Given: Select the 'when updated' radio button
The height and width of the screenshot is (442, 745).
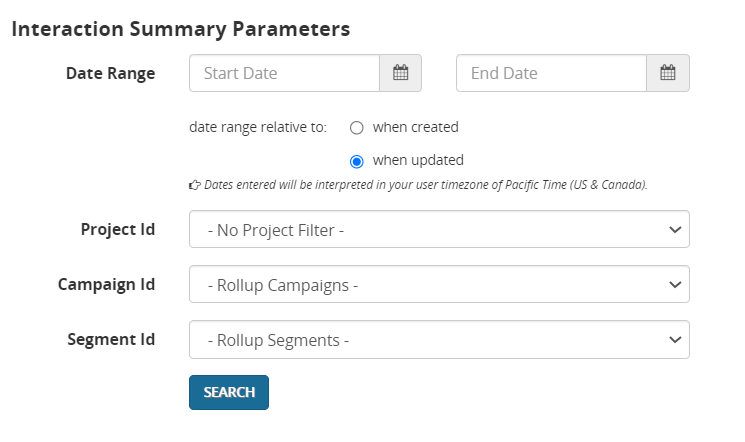Looking at the screenshot, I should click(x=357, y=161).
